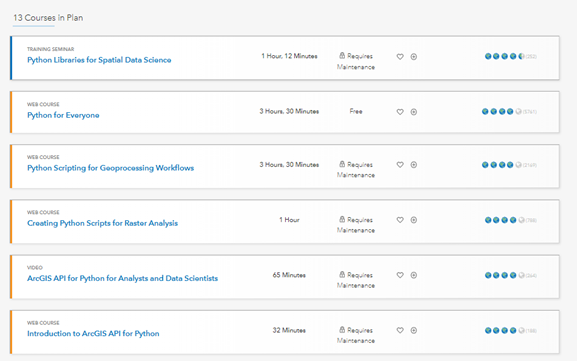Open Python Libraries for Spatial Data Science

[x=99, y=60]
